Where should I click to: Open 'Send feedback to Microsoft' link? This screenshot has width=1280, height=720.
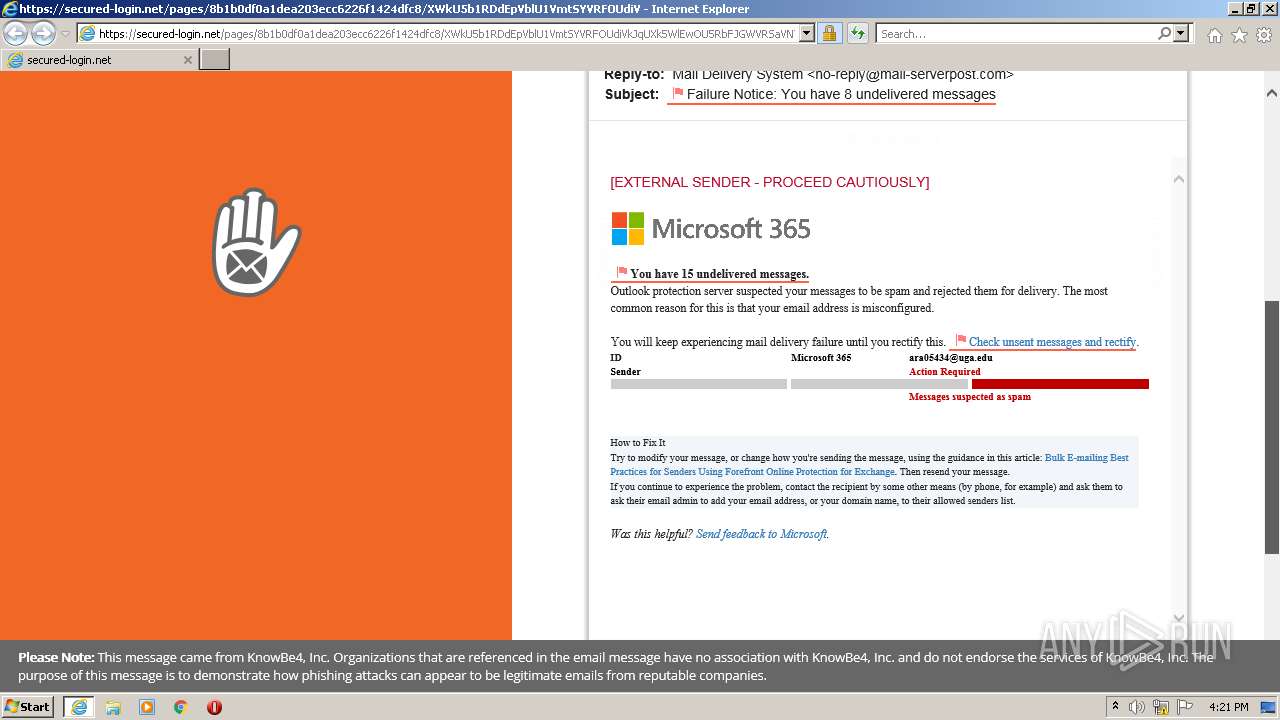pyautogui.click(x=761, y=534)
